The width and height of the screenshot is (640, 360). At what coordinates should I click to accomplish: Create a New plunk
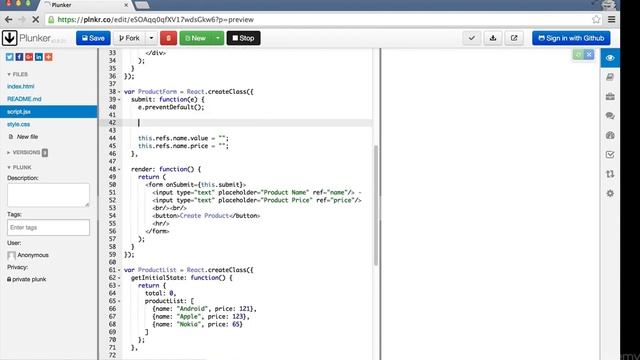click(x=196, y=38)
